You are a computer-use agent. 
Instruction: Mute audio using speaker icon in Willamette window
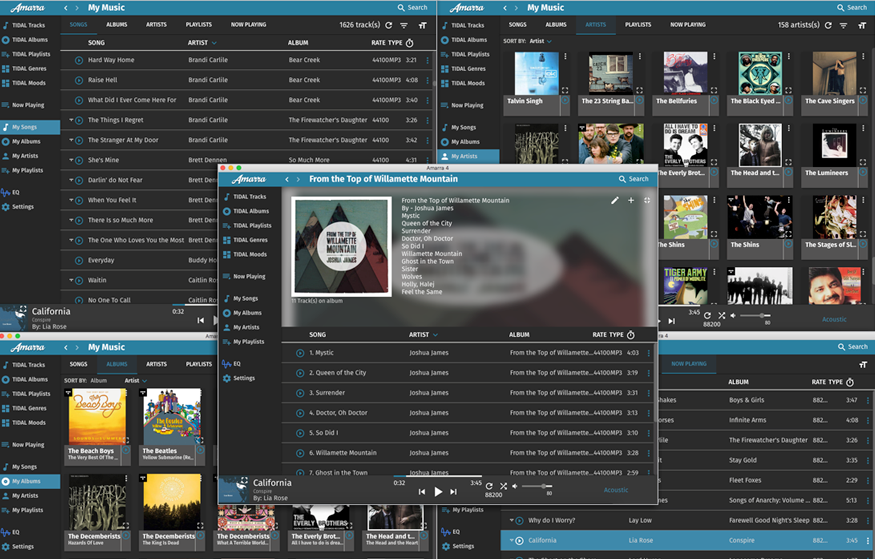[x=515, y=486]
